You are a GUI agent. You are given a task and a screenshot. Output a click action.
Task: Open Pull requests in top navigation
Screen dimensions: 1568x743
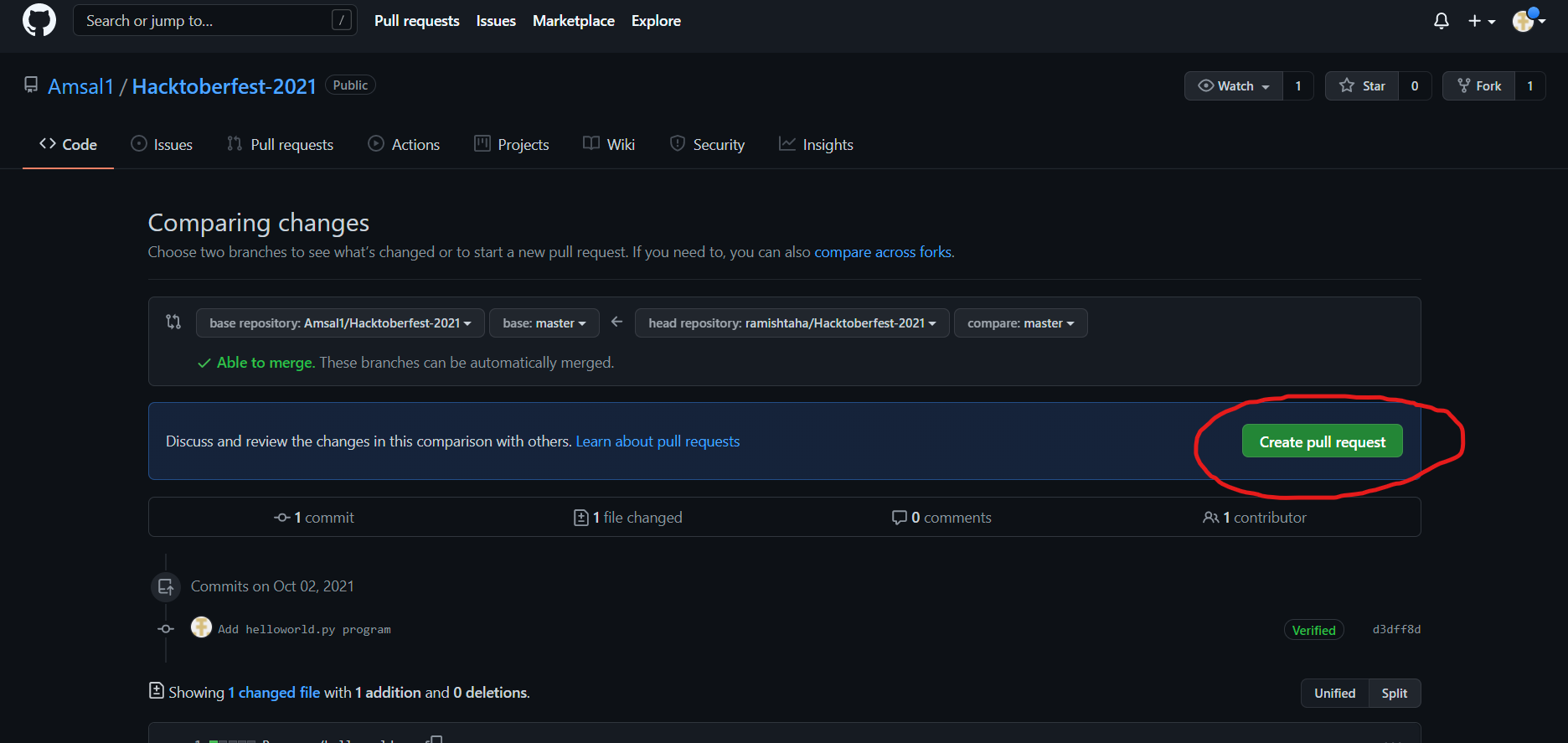pos(416,21)
